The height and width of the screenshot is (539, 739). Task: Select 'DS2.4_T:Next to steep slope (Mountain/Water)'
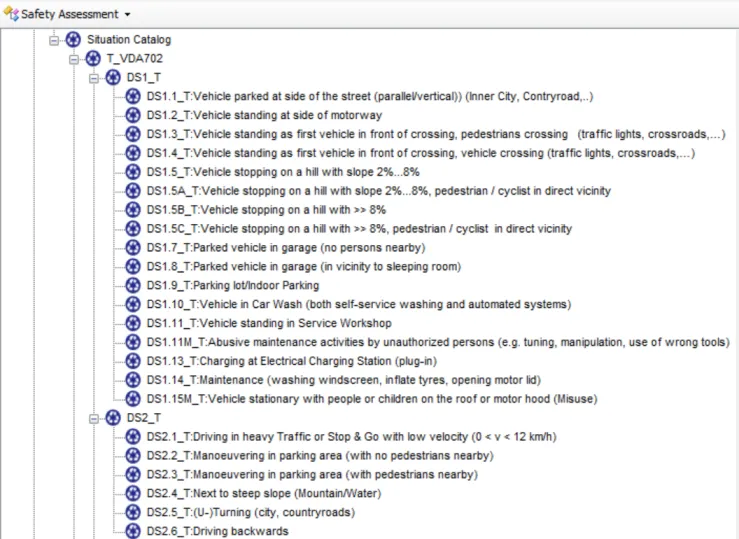pyautogui.click(x=264, y=493)
